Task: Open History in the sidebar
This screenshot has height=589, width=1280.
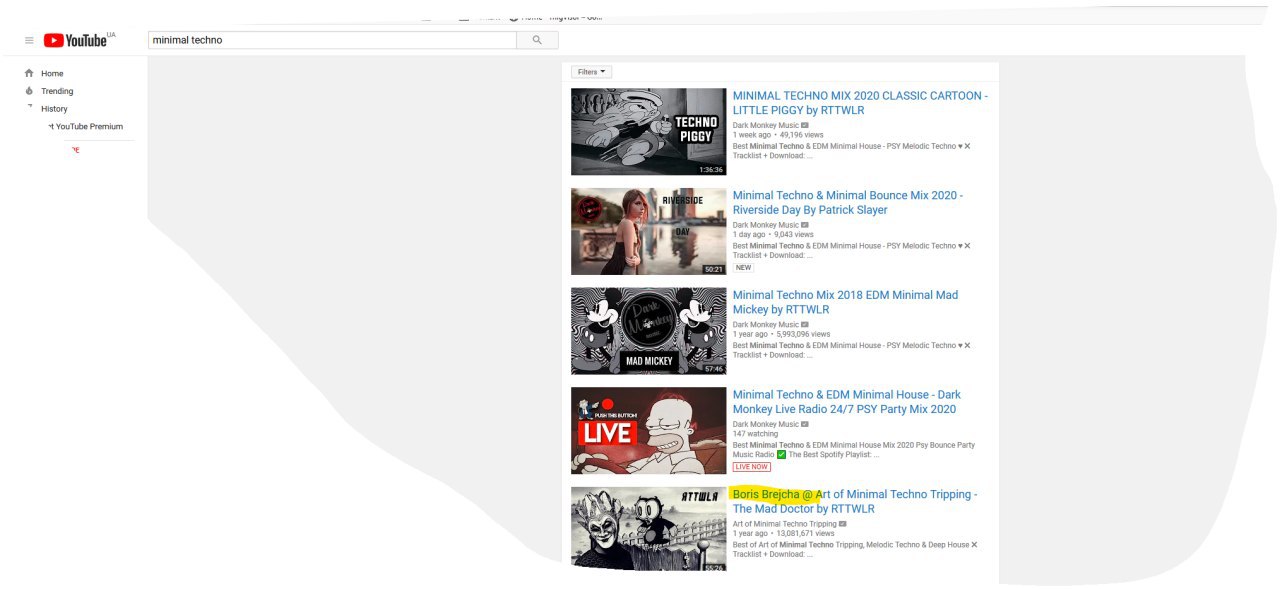Action: coord(54,109)
